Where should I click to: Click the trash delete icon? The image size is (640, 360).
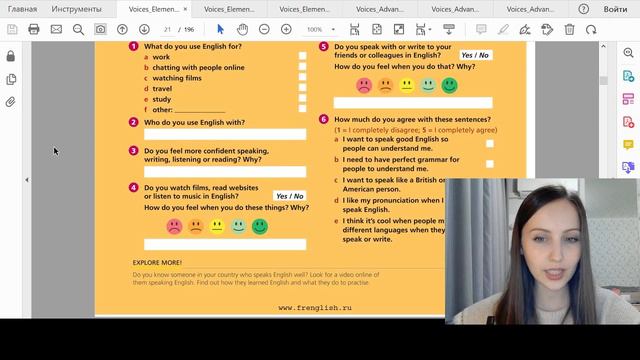tap(569, 29)
